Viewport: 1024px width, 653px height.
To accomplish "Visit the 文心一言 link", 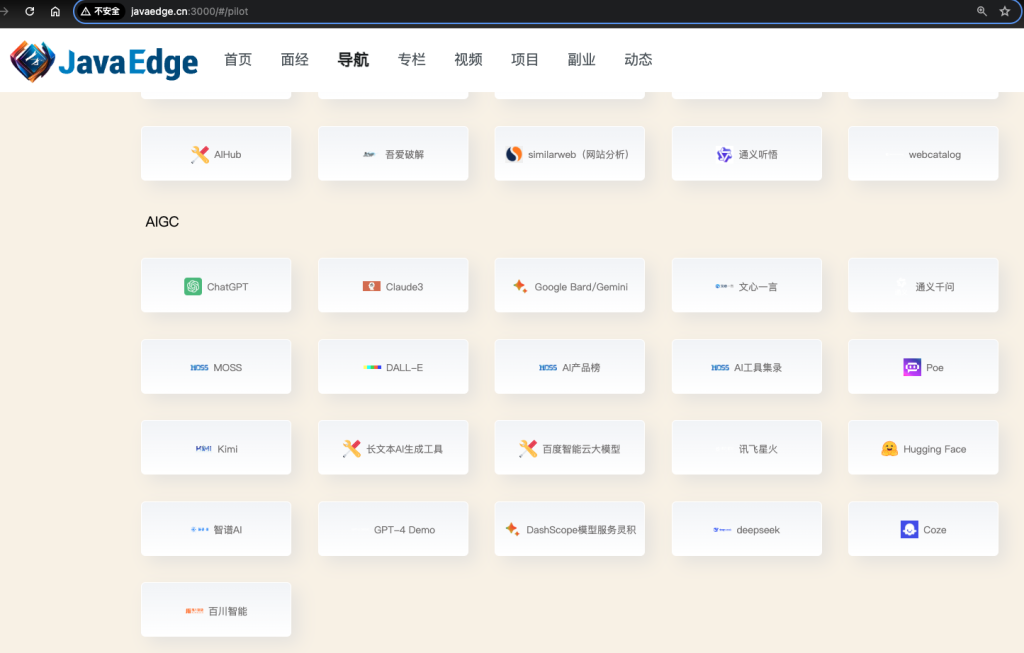I will [x=746, y=285].
